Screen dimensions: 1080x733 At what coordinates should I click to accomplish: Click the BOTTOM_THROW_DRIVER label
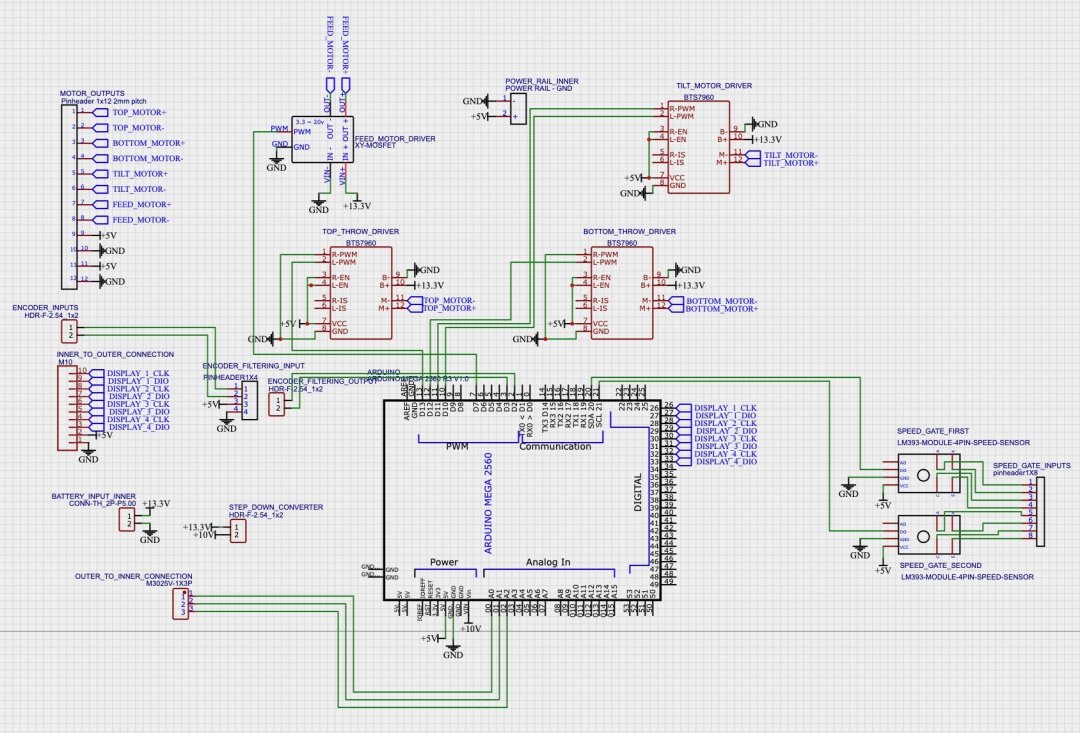click(630, 231)
